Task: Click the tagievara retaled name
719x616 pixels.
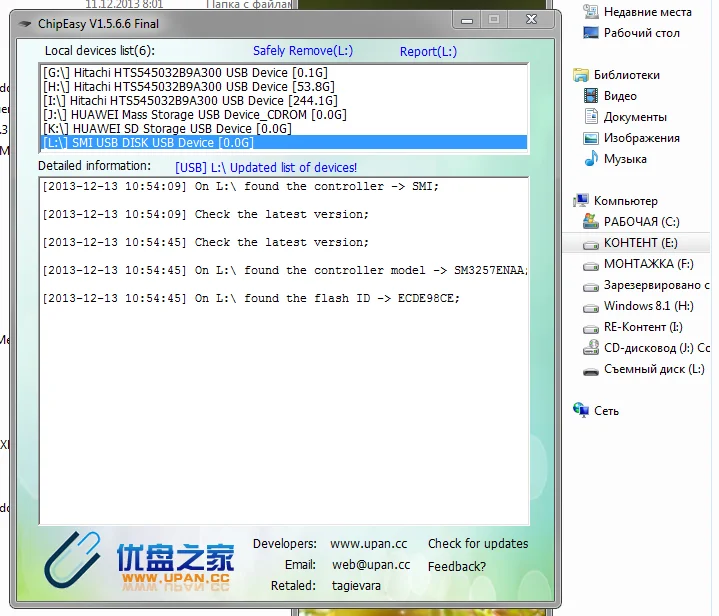Action: click(356, 586)
